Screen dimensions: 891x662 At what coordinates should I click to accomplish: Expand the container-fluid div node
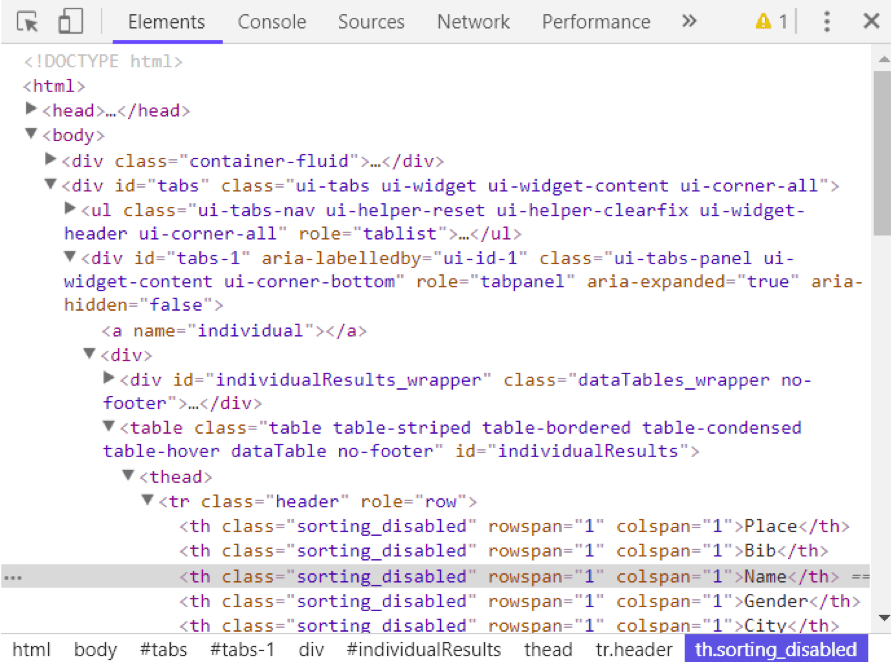tap(50, 159)
